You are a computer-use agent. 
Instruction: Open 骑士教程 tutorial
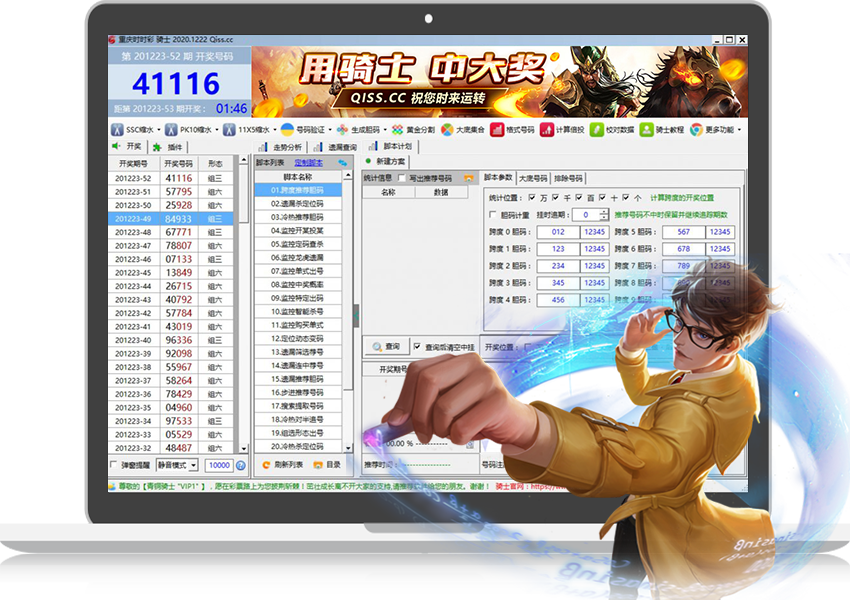661,130
